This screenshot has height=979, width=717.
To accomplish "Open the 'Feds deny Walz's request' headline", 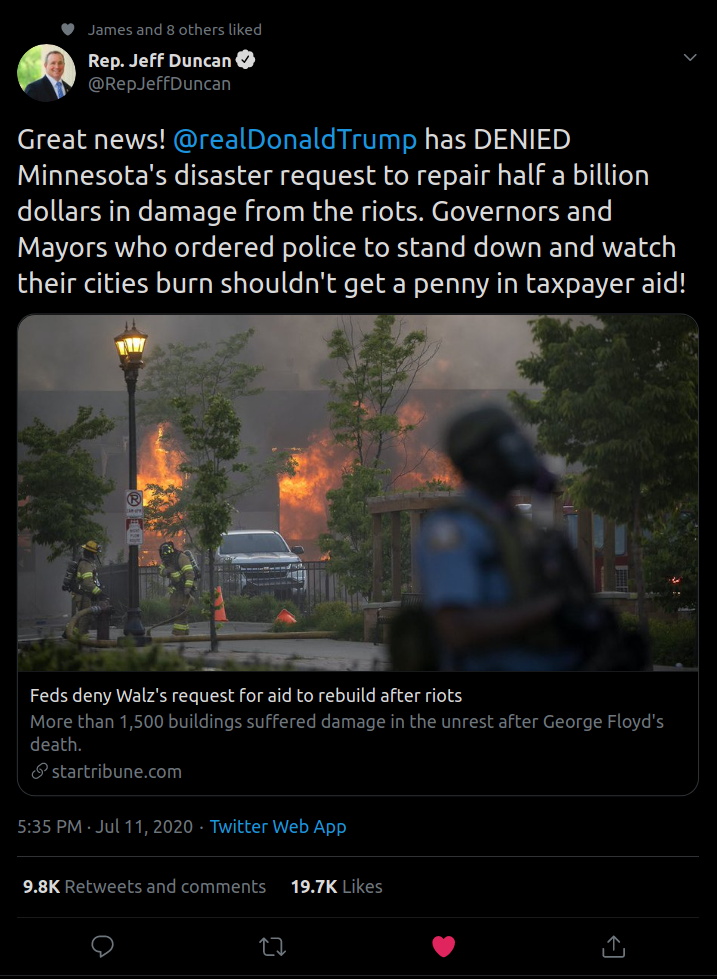I will point(246,696).
